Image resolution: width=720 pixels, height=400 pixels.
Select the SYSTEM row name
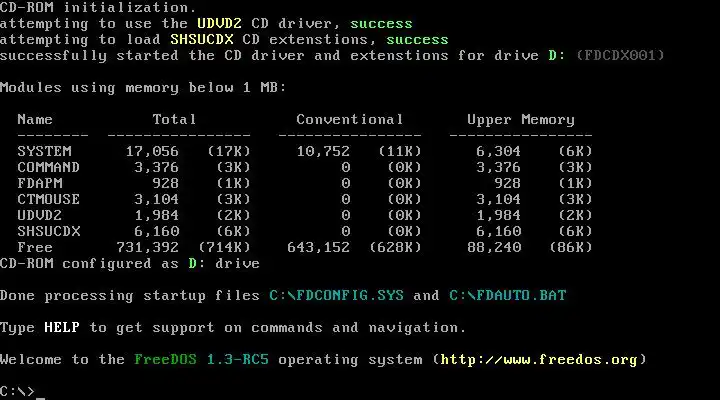45,151
